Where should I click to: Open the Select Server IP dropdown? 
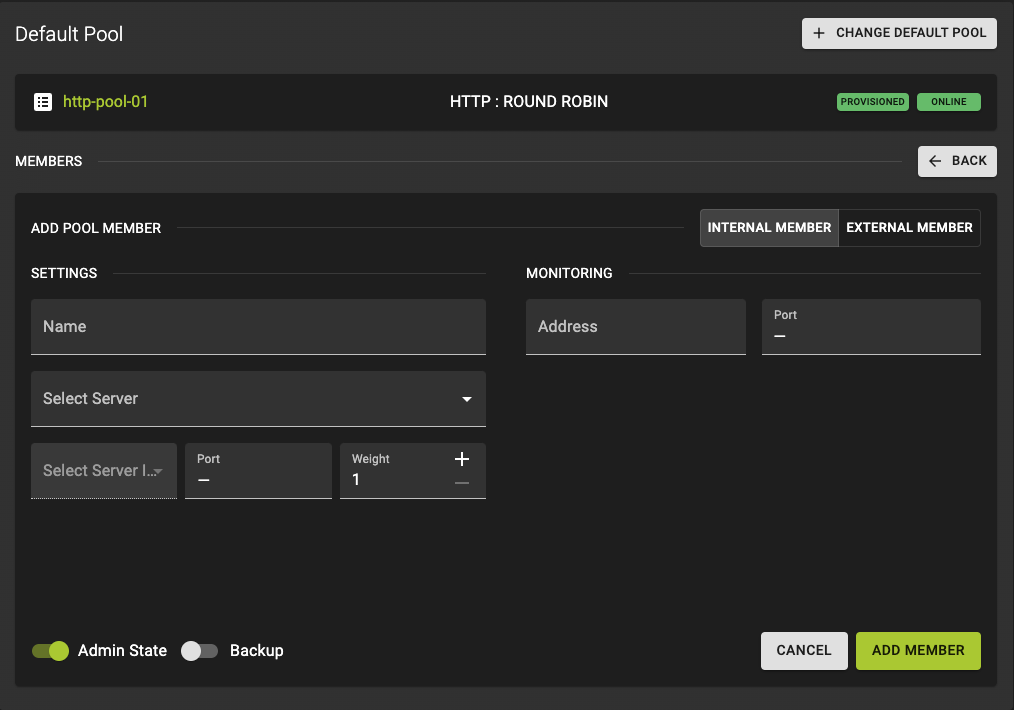click(103, 471)
